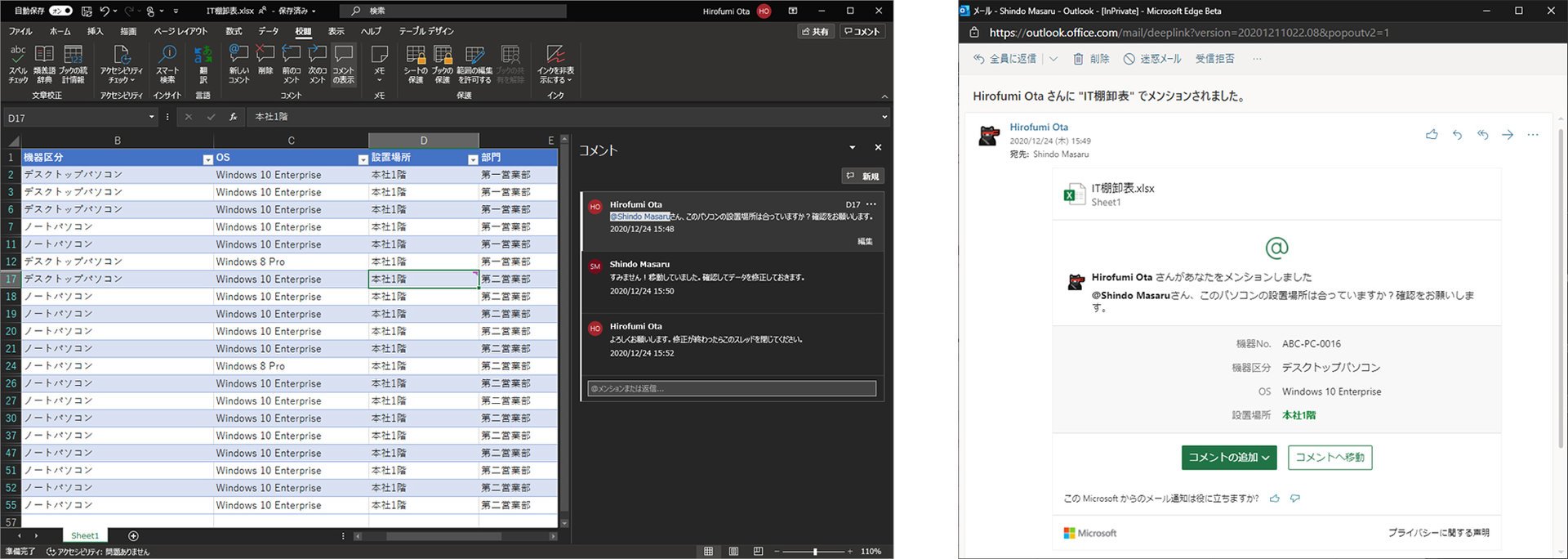Protect workbook with ブックの保護 icon
The width and height of the screenshot is (1568, 559).
[443, 65]
